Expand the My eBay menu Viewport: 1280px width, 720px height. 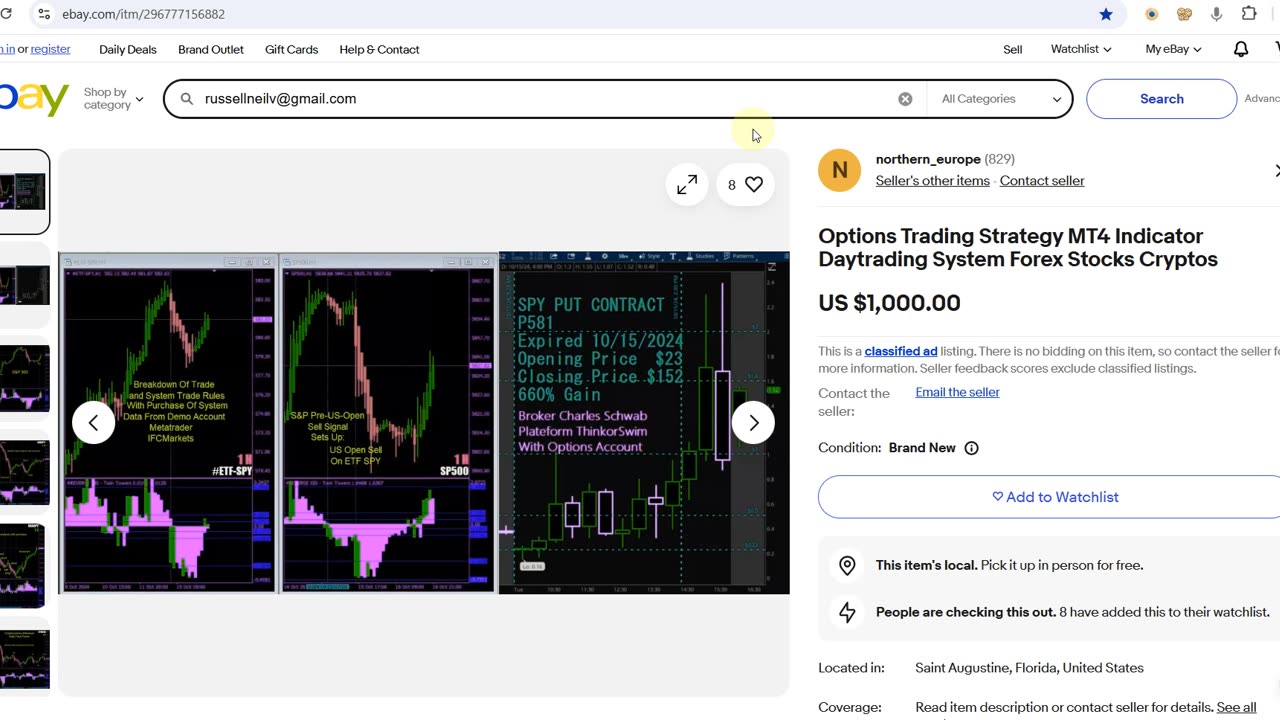pyautogui.click(x=1174, y=49)
